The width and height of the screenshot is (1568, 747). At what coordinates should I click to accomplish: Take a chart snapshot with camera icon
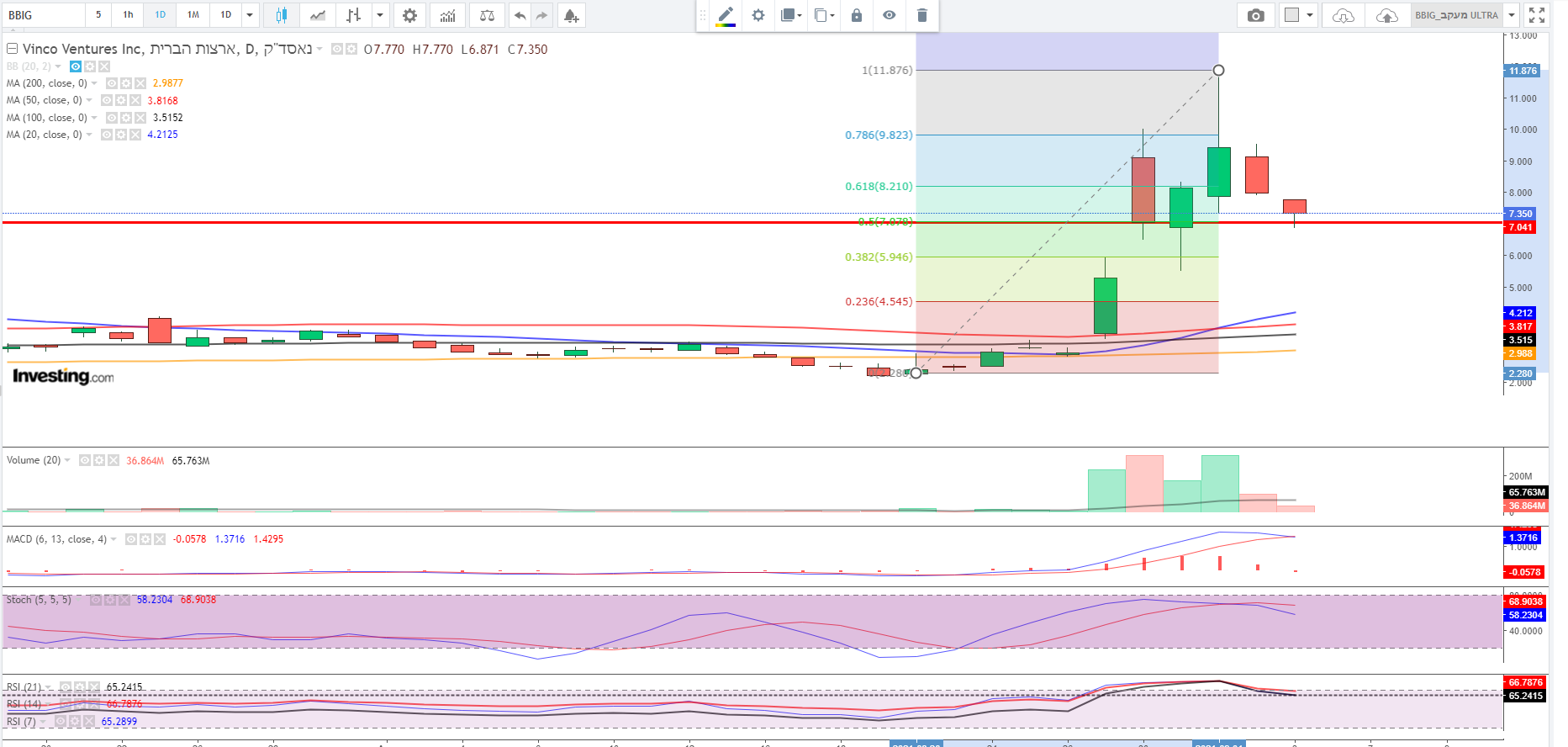coord(1255,15)
